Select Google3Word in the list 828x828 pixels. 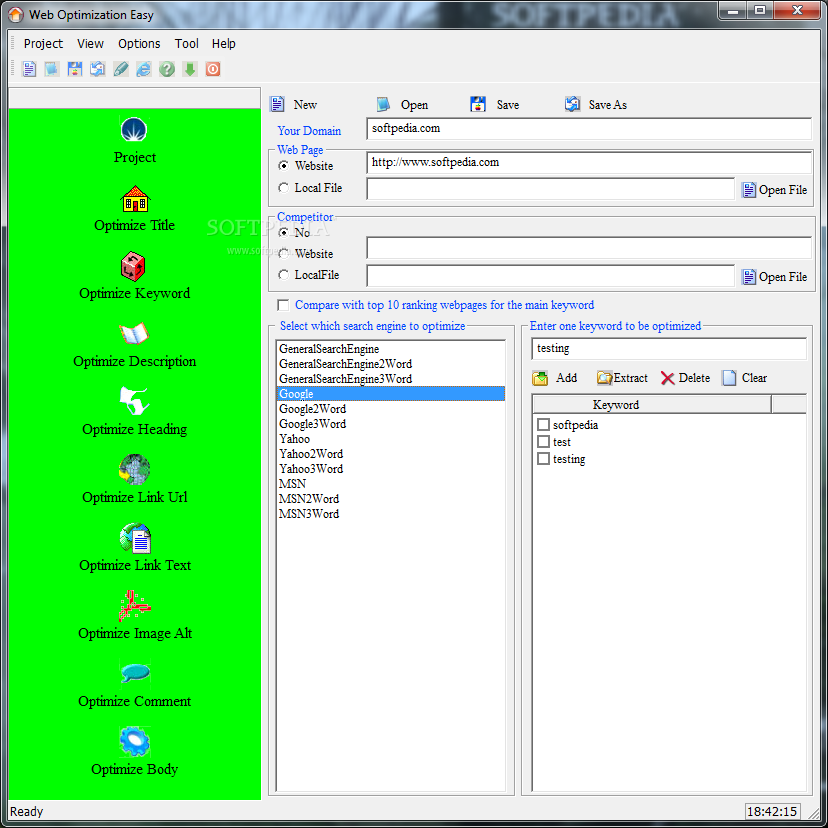(391, 424)
